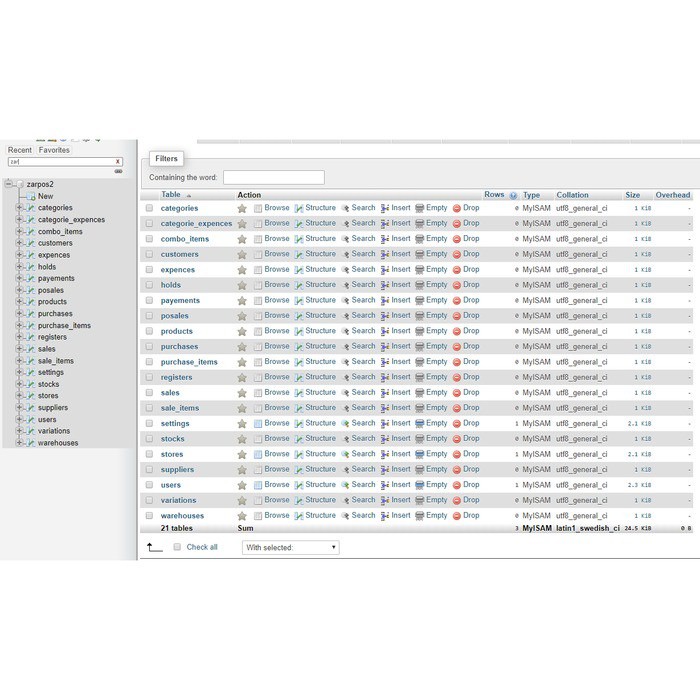700x700 pixels.
Task: Check the users table checkbox
Action: point(150,485)
